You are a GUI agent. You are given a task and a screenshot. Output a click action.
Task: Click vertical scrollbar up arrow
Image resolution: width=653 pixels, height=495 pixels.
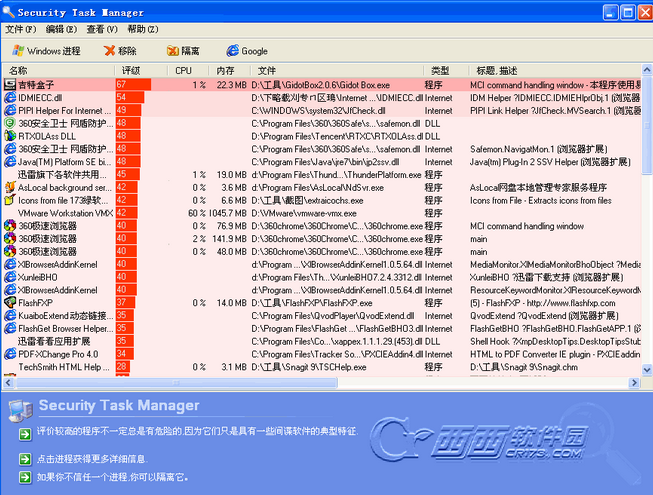647,70
